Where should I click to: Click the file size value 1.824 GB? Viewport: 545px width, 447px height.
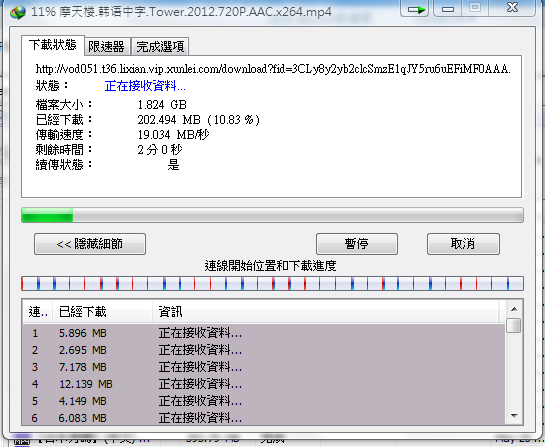click(162, 105)
